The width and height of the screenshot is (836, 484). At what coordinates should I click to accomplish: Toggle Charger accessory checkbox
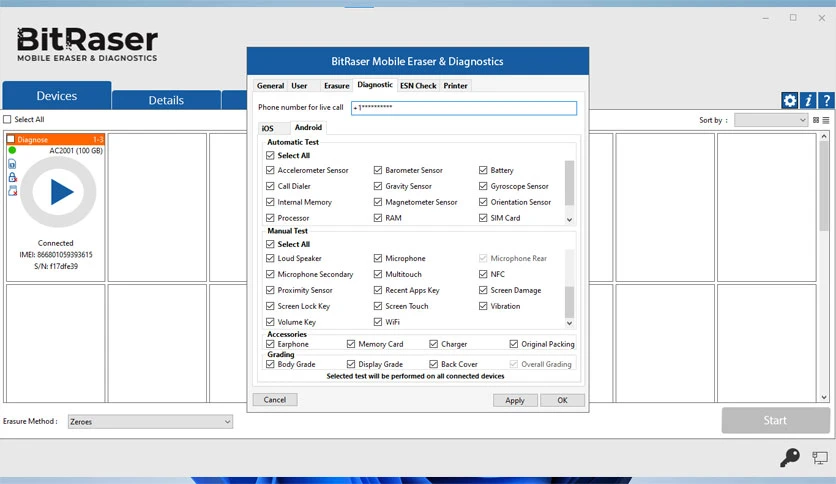click(433, 344)
